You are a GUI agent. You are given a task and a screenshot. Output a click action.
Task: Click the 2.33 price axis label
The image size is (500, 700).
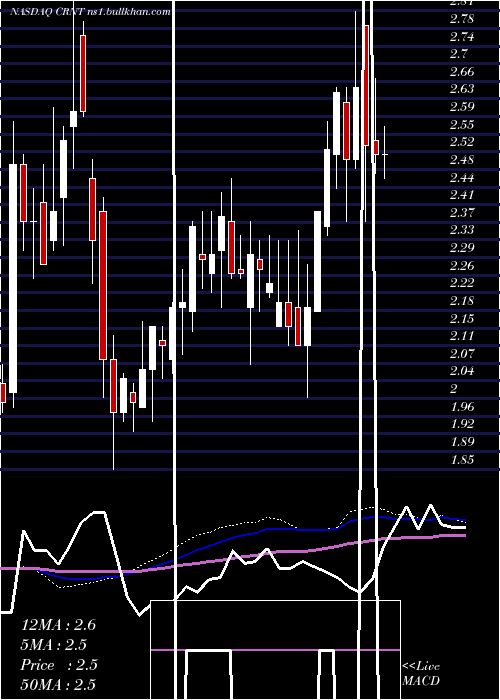pos(462,230)
